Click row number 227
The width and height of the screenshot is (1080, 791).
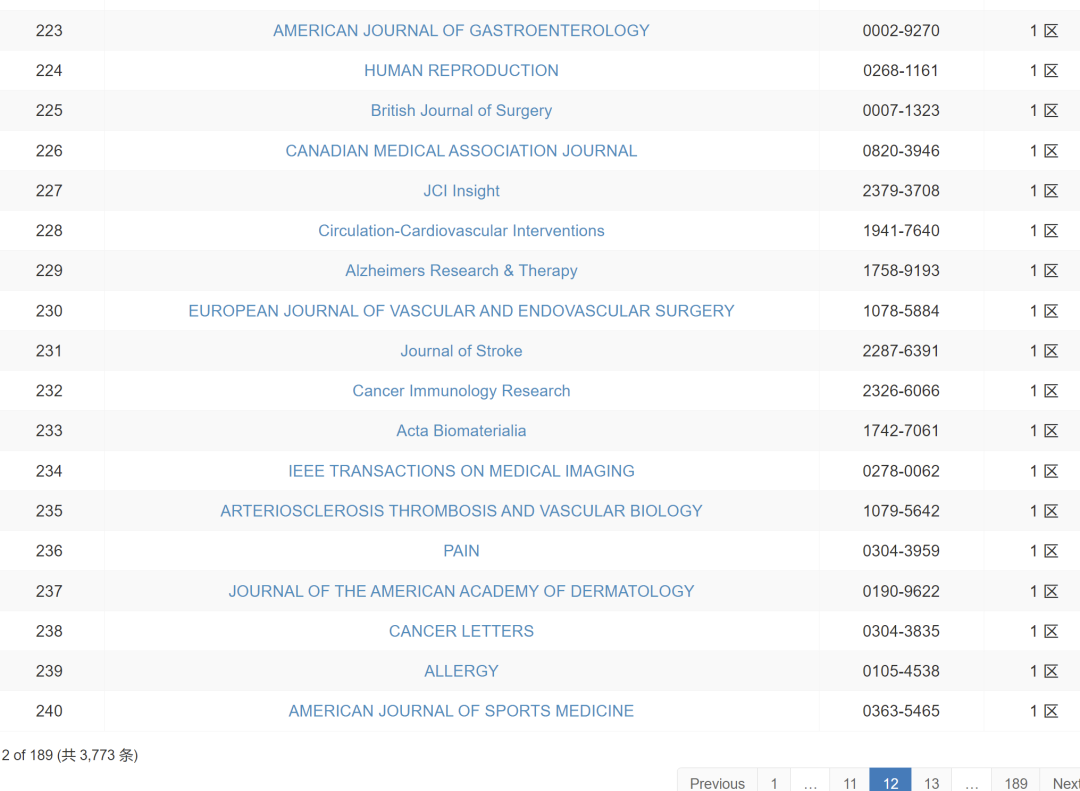click(49, 190)
